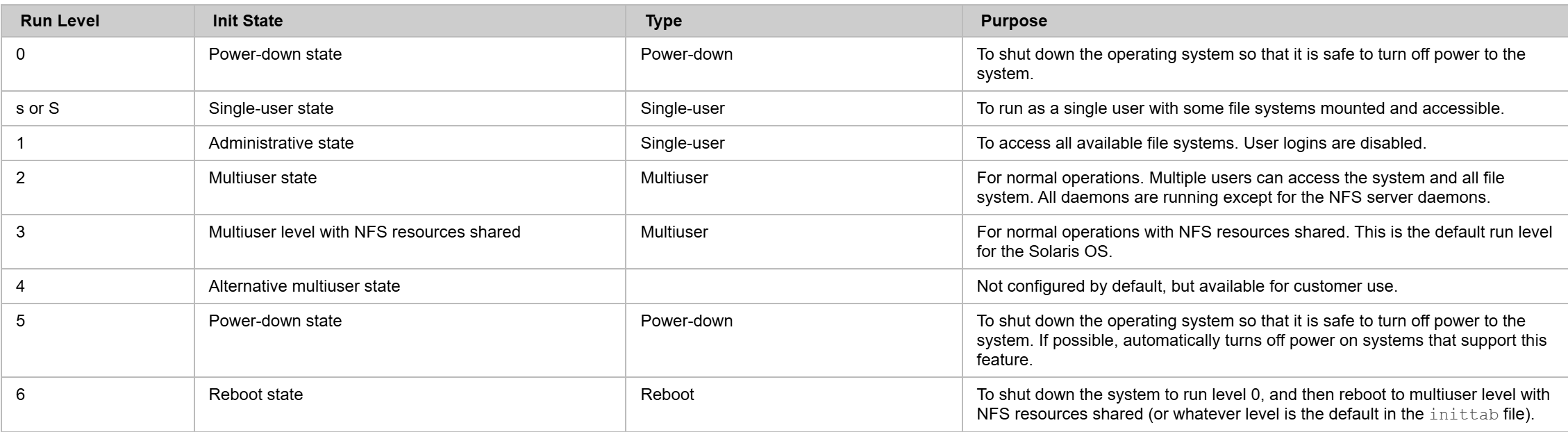Viewport: 1568px width, 432px height.
Task: Click the run level 6 cell
Action: tap(21, 394)
